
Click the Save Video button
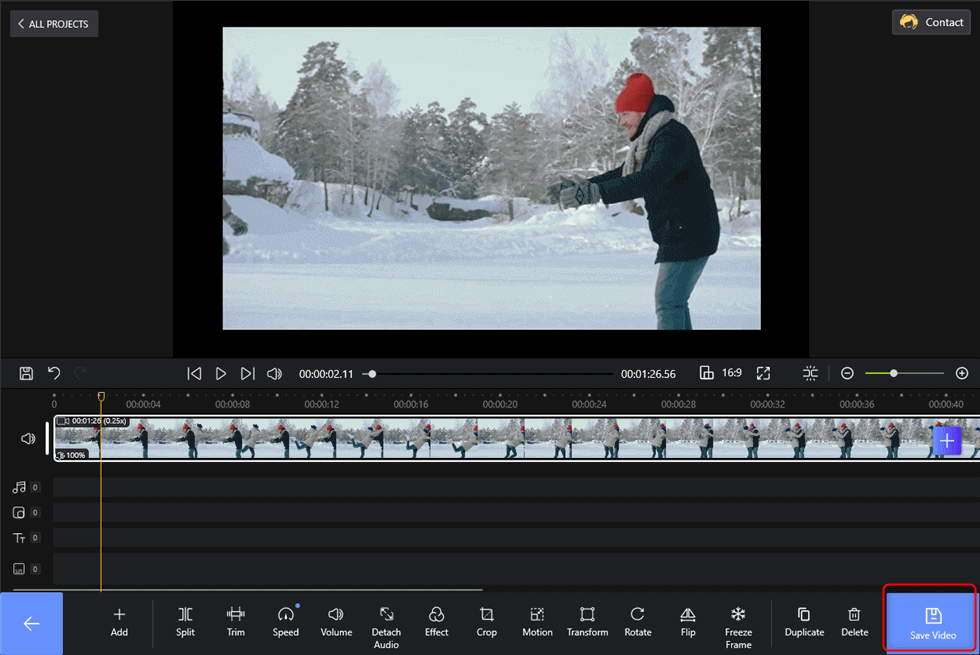click(932, 623)
